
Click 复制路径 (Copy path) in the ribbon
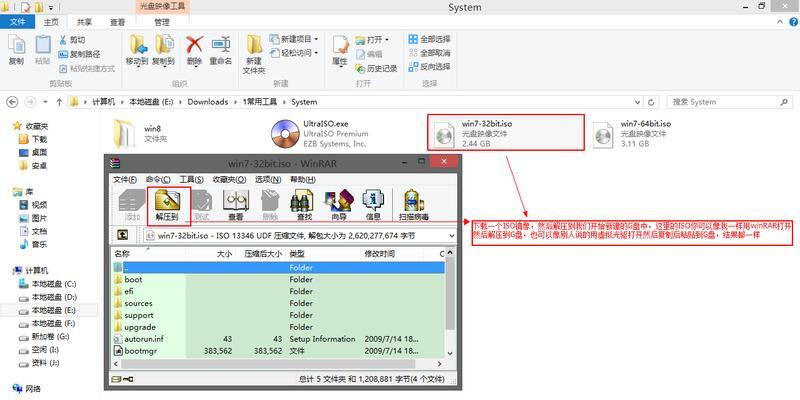click(x=80, y=54)
